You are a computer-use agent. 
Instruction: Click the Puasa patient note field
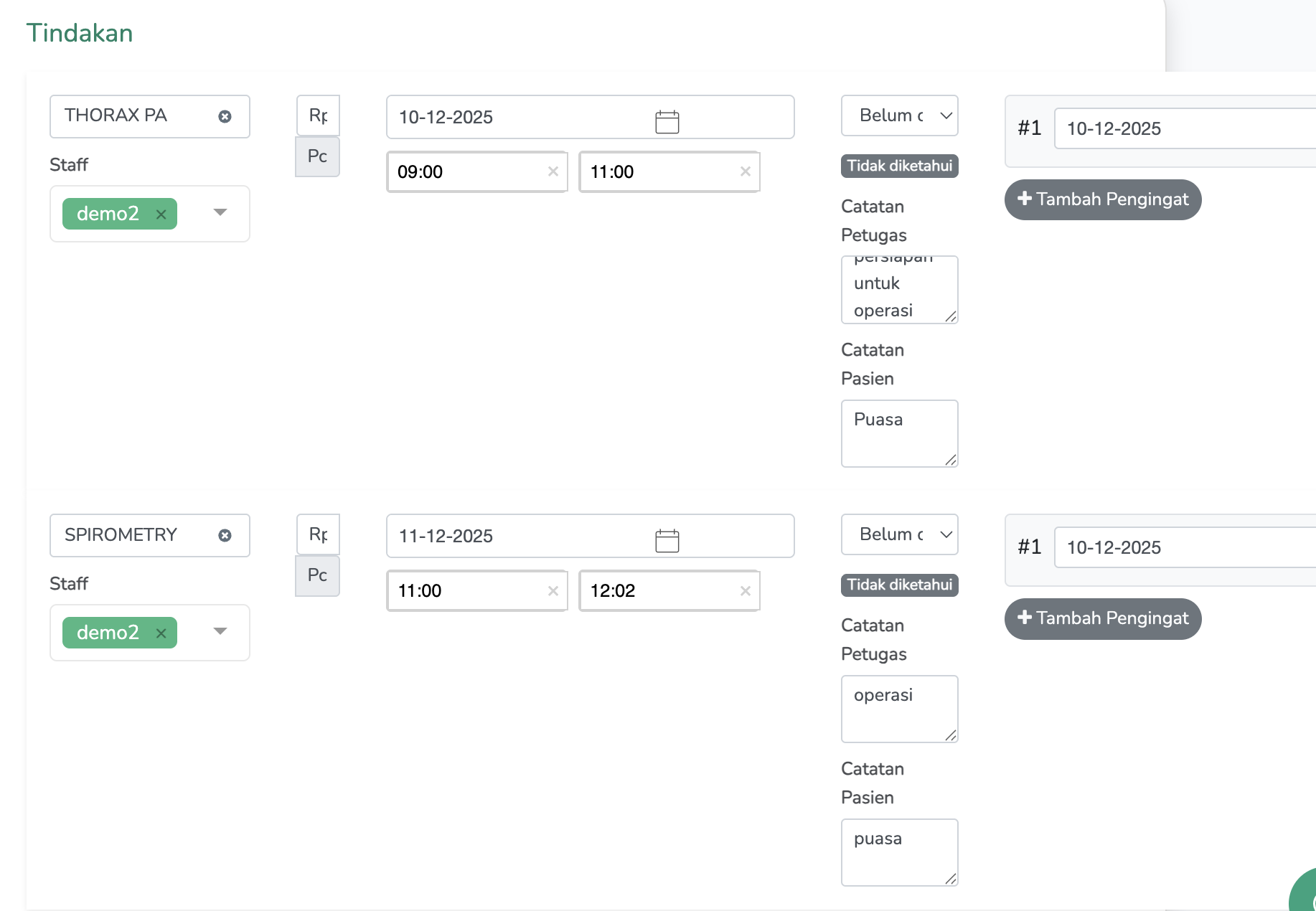[898, 433]
